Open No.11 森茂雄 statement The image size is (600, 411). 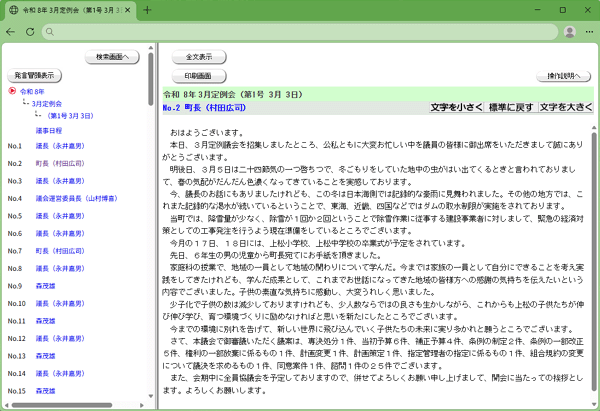[x=46, y=321]
